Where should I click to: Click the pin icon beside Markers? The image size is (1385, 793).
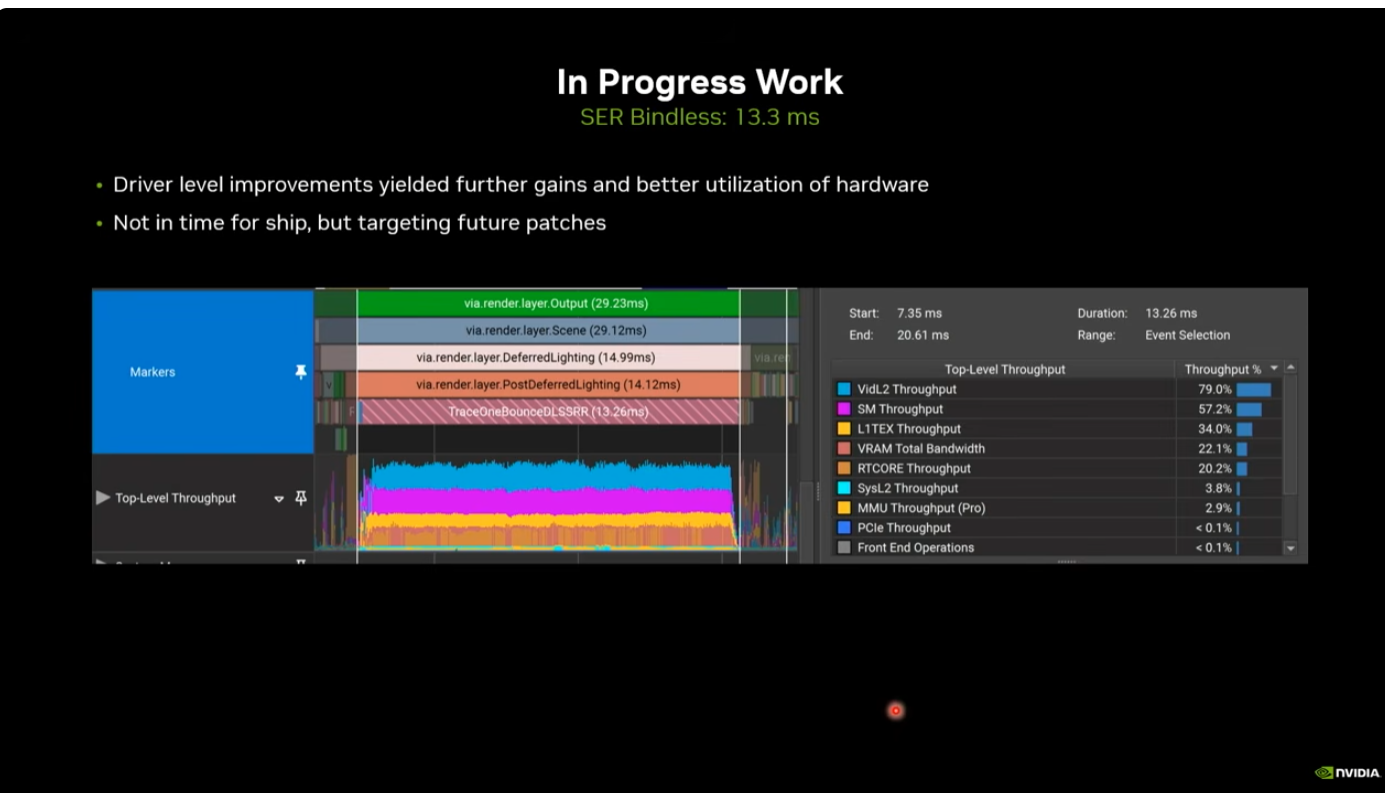[301, 372]
